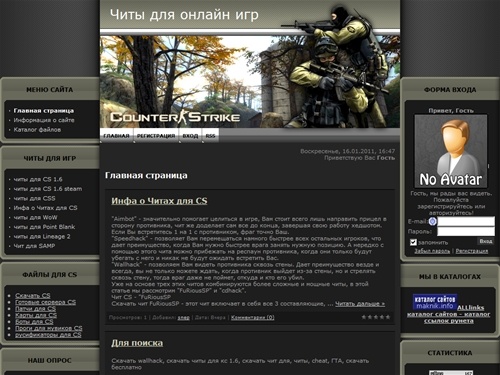This screenshot has width=500, height=375.
Task: Click the Counter-Strike header banner
Action: pyautogui.click(x=250, y=82)
